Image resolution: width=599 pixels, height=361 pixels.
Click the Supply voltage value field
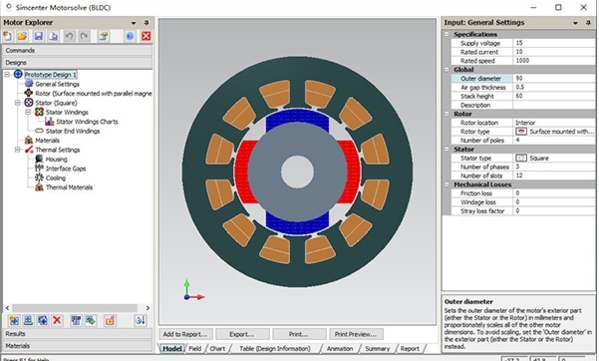[x=553, y=43]
